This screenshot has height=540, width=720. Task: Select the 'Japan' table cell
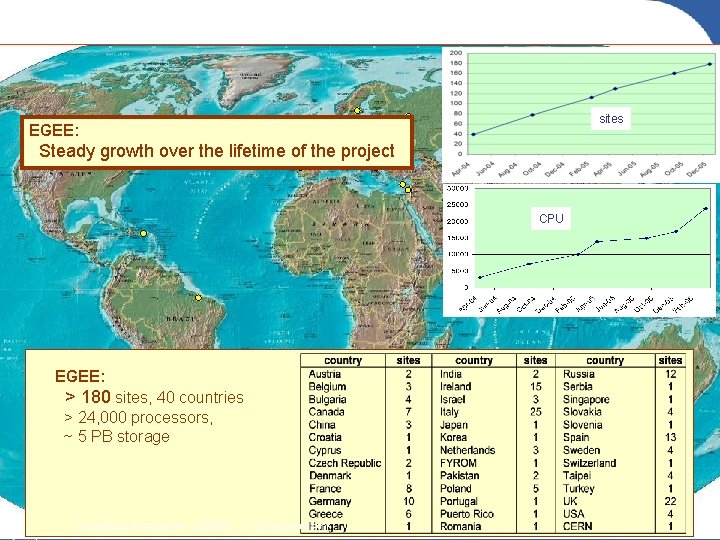(x=454, y=425)
